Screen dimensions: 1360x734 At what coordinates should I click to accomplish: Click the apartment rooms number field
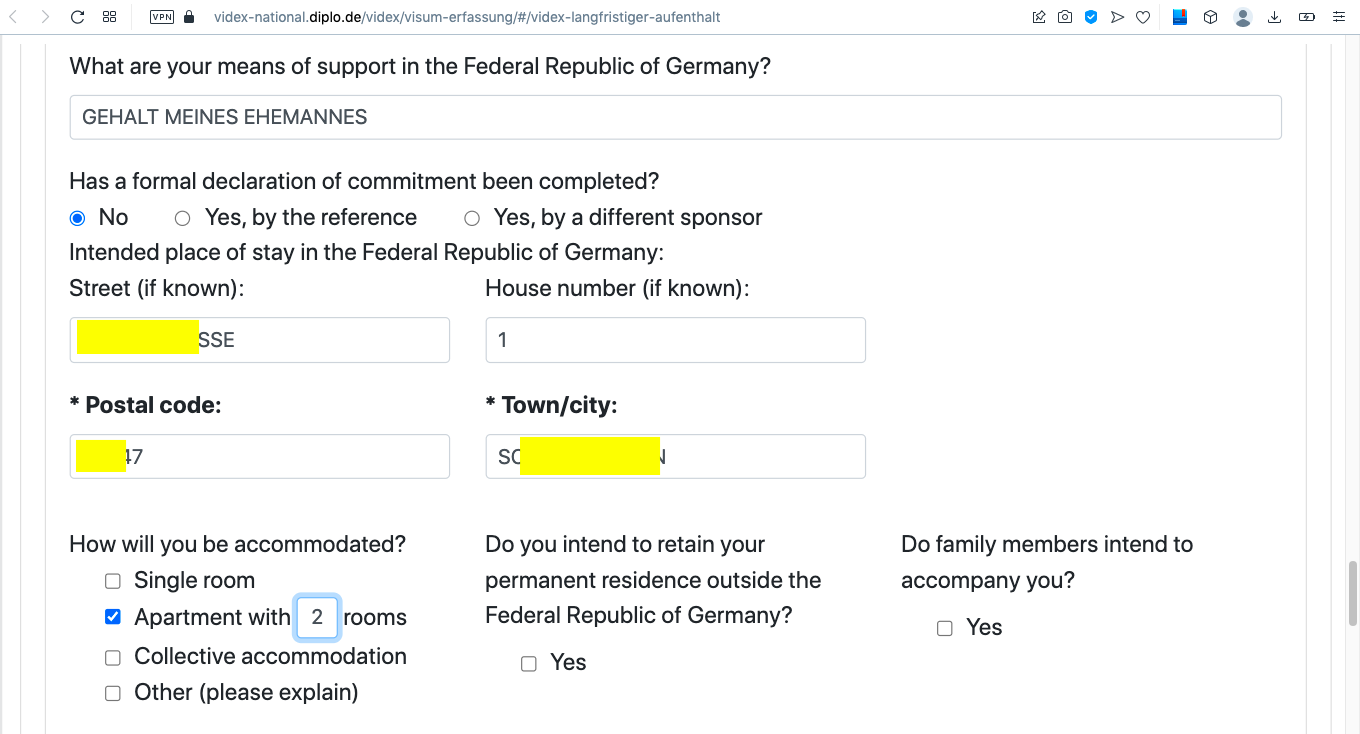[317, 617]
